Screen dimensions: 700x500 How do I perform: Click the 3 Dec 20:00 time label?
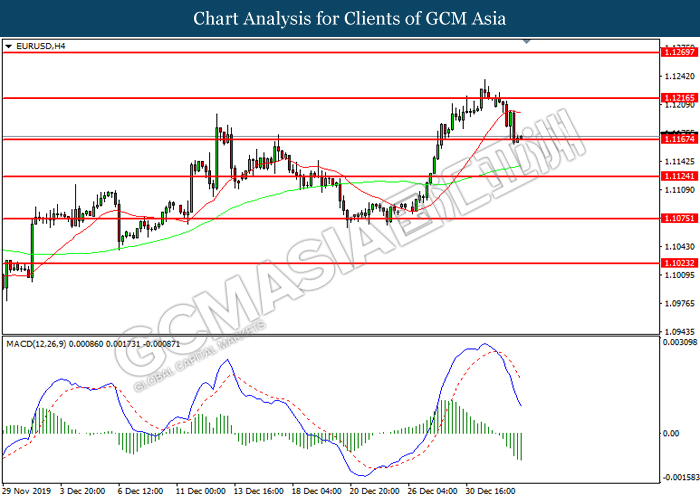coord(82,491)
